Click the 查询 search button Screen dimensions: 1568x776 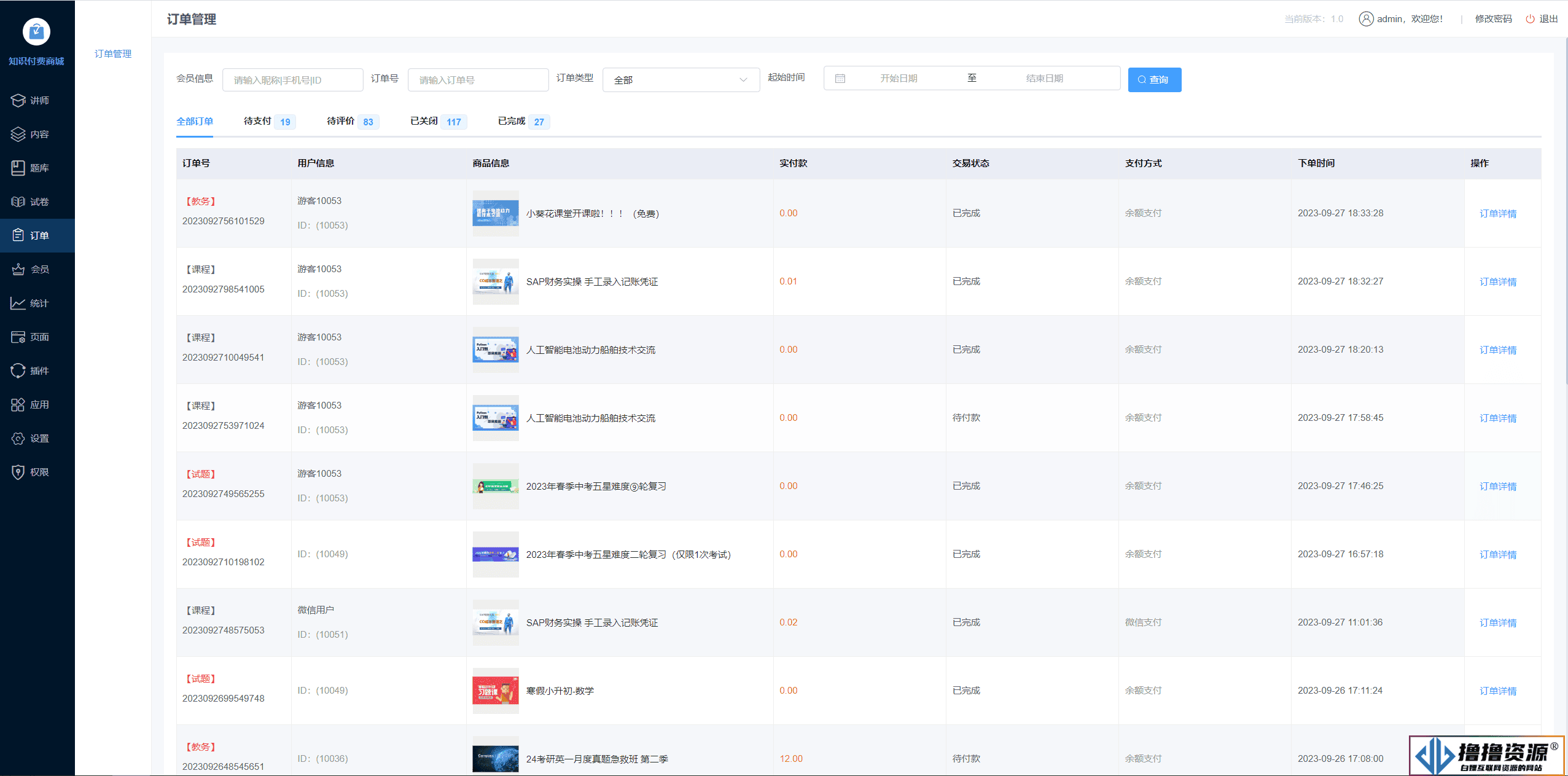click(x=1154, y=80)
